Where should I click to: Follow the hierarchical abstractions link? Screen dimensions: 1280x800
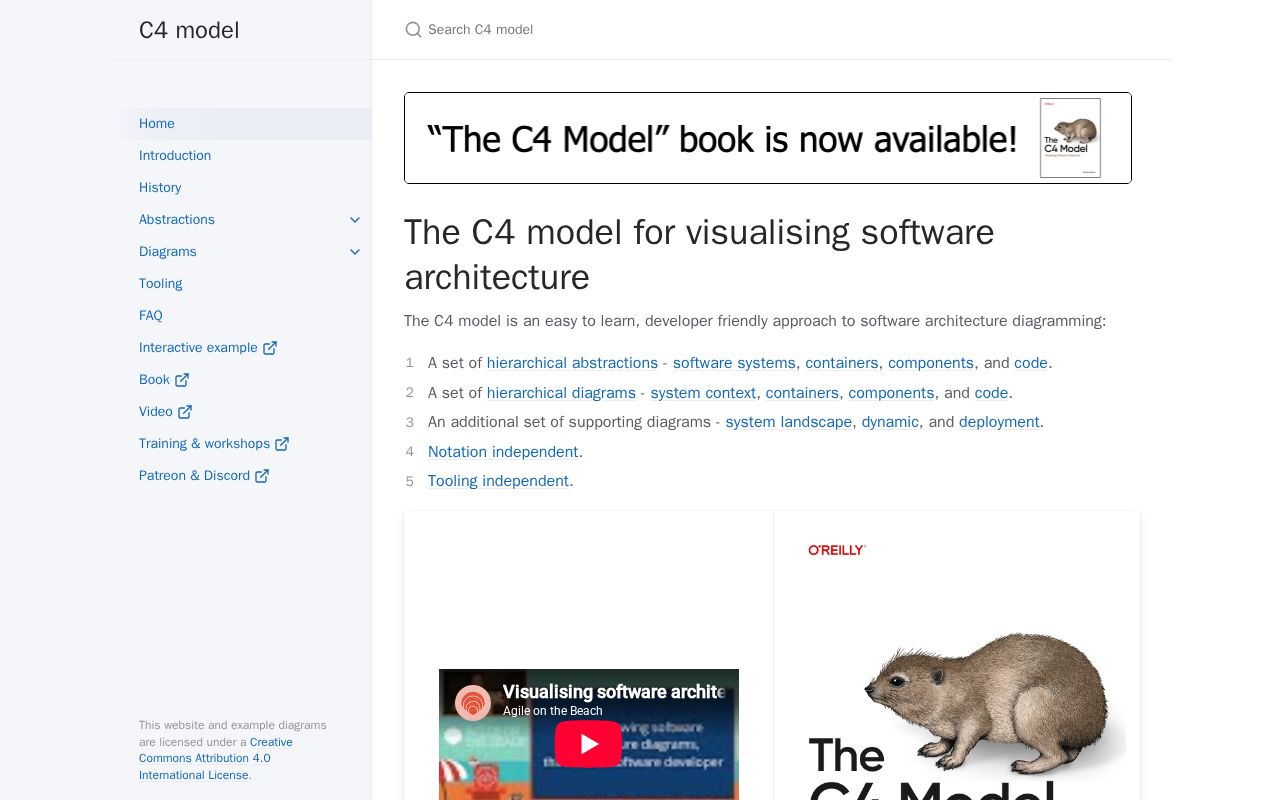click(572, 363)
